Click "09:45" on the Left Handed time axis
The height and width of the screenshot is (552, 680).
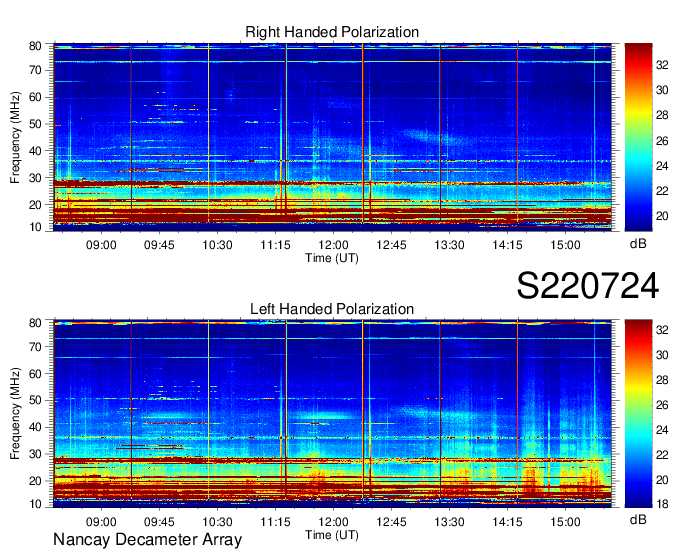tap(159, 522)
